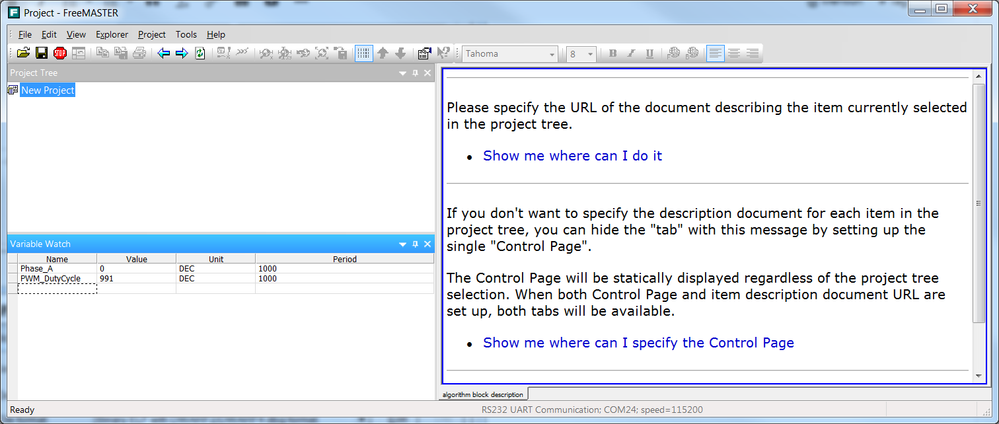Toggle the variable watch grid button

tap(364, 54)
